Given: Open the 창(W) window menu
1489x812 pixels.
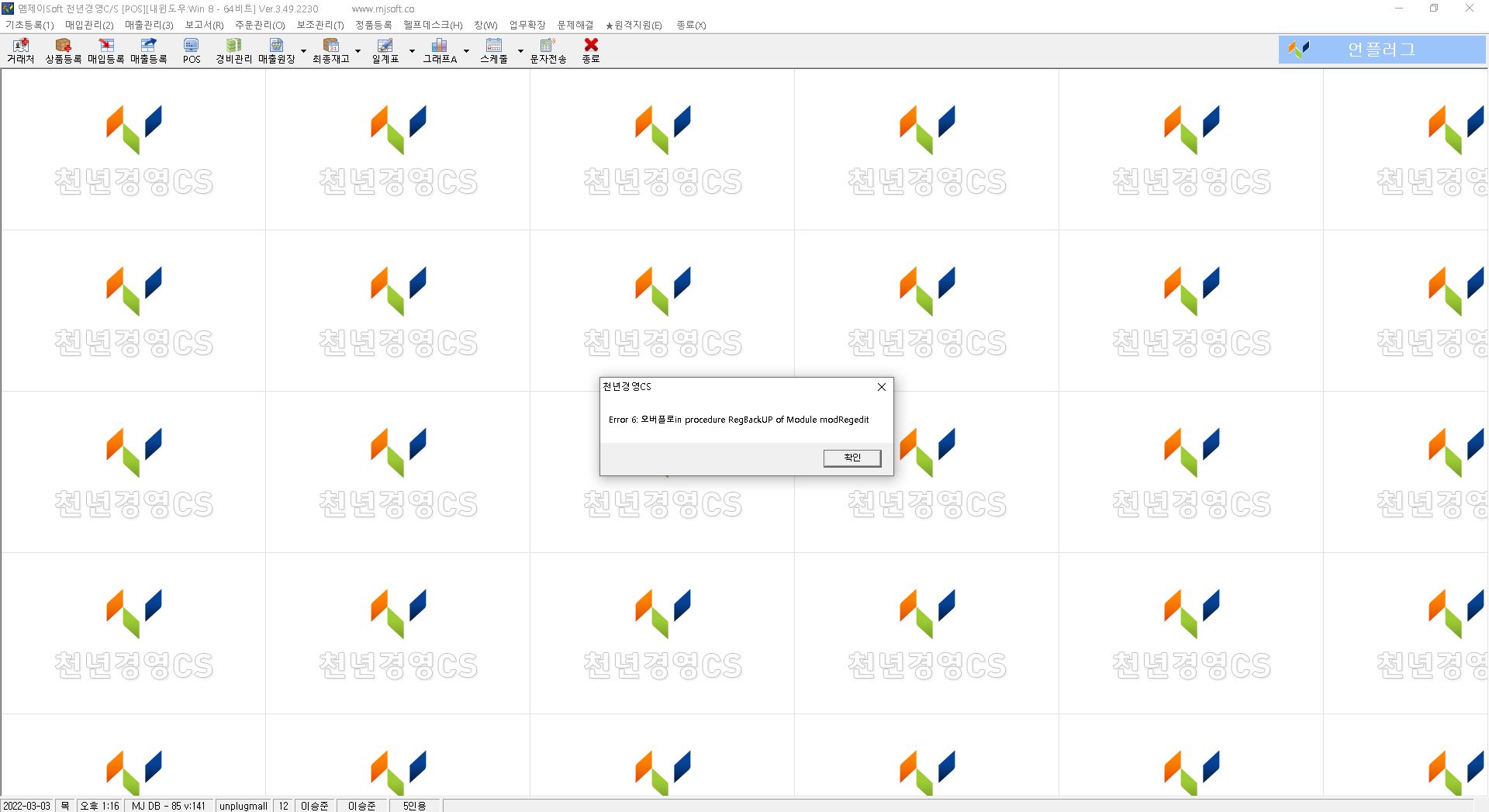Looking at the screenshot, I should [485, 25].
